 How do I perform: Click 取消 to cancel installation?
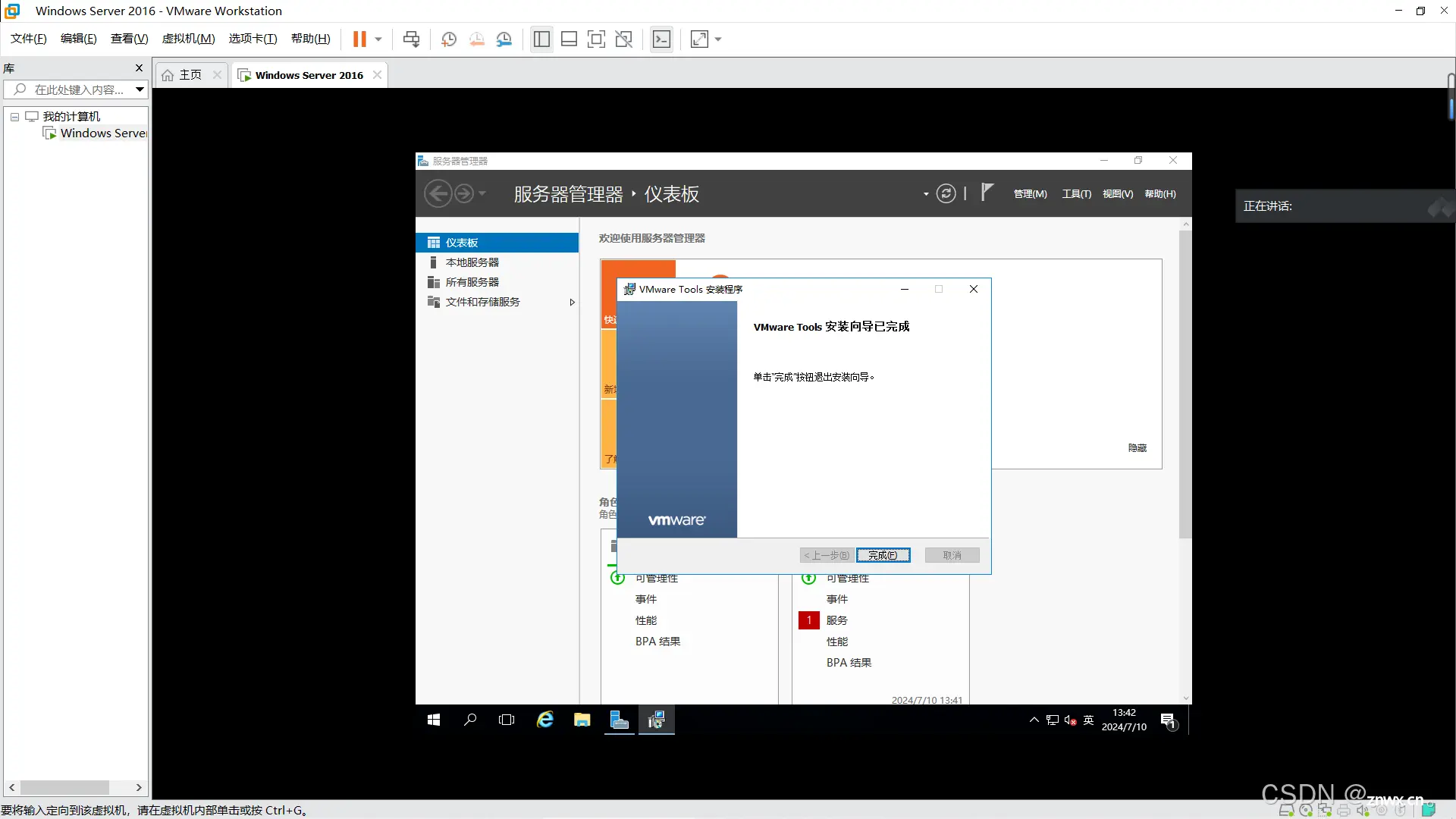point(951,555)
